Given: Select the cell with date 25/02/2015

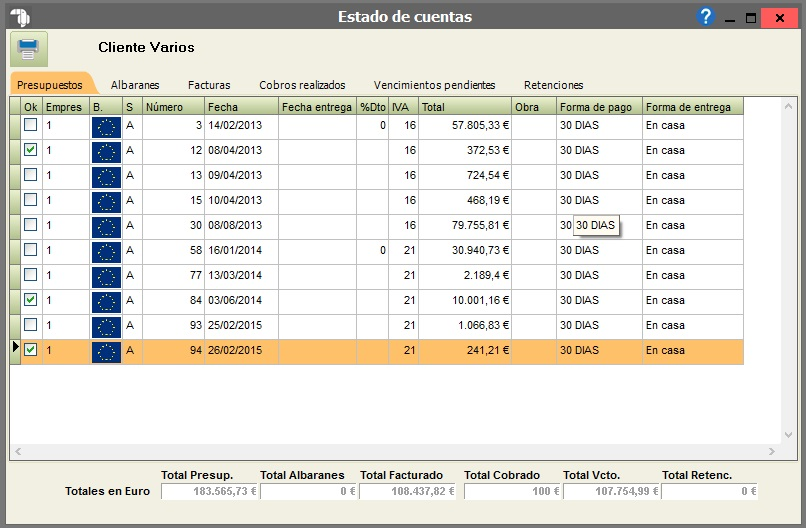Looking at the screenshot, I should tap(242, 327).
